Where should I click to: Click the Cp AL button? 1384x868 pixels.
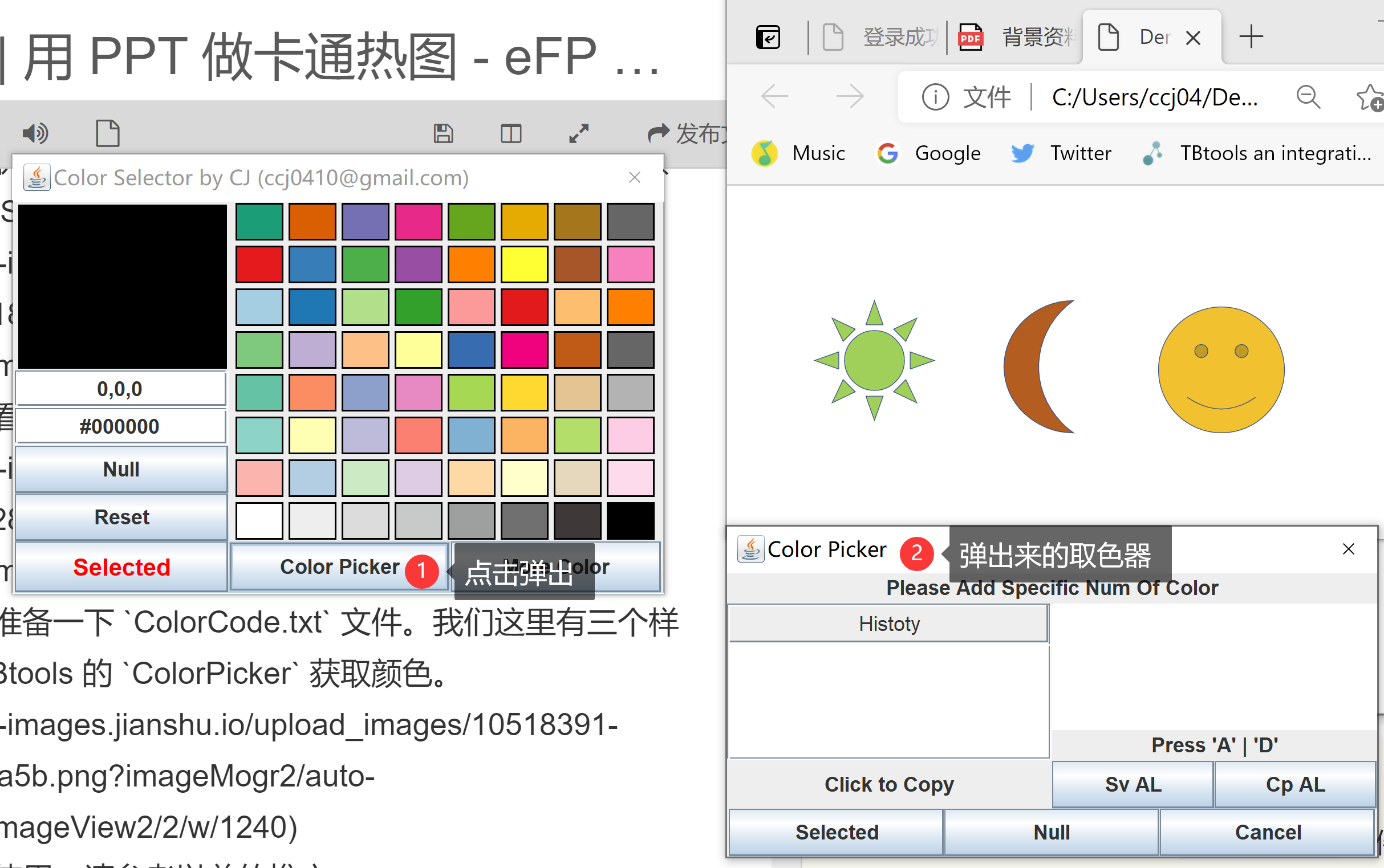pos(1295,784)
